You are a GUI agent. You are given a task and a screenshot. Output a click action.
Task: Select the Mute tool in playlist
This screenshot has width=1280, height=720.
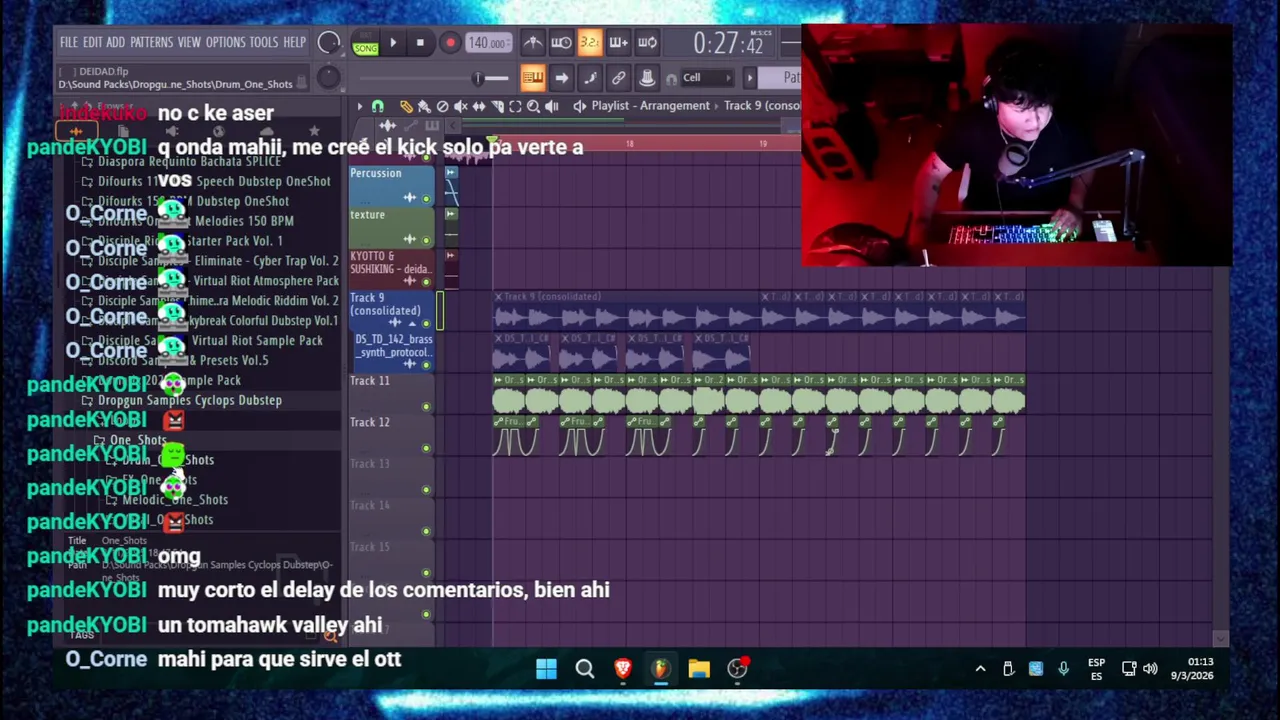pos(461,106)
